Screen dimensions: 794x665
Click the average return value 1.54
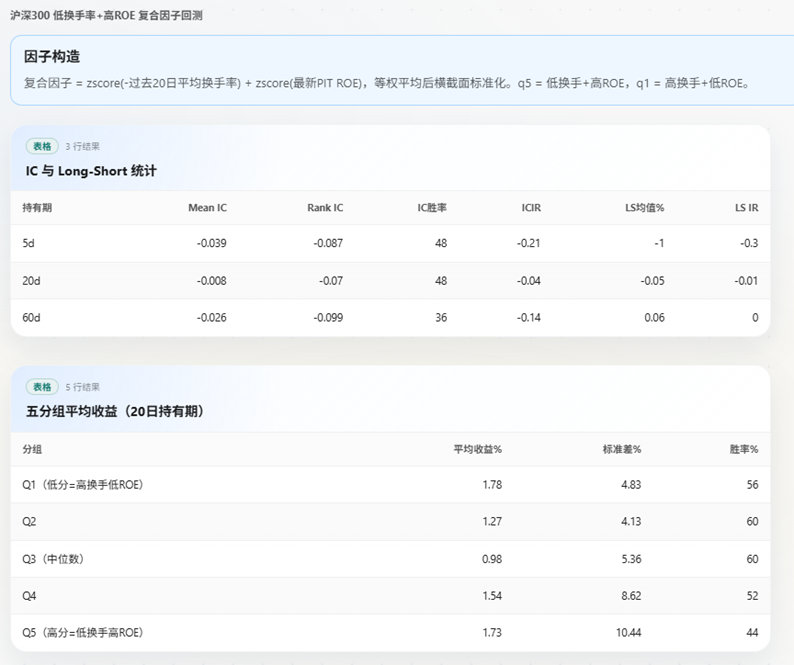pyautogui.click(x=492, y=596)
